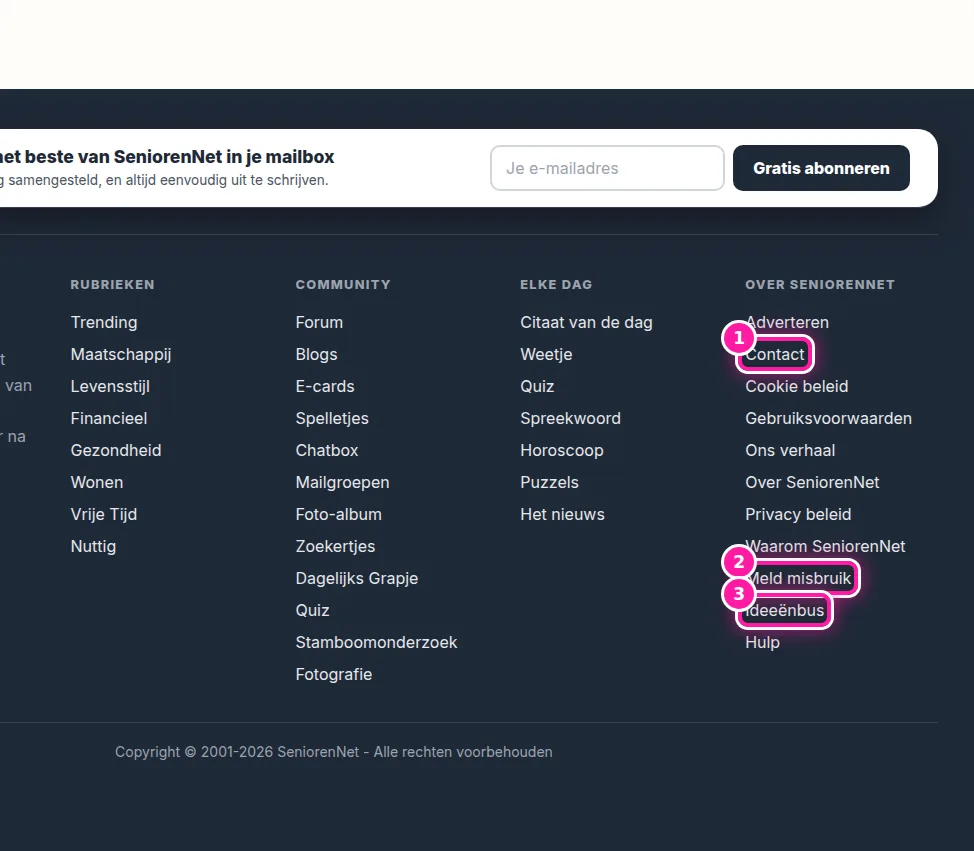This screenshot has width=974, height=851.
Task: Visit the Mailgroepen link
Action: 342,483
